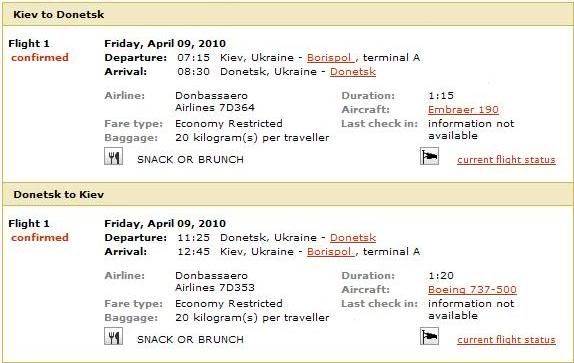The width and height of the screenshot is (574, 363).
Task: Click the flag icon for flight 7D364 status
Action: tap(429, 156)
